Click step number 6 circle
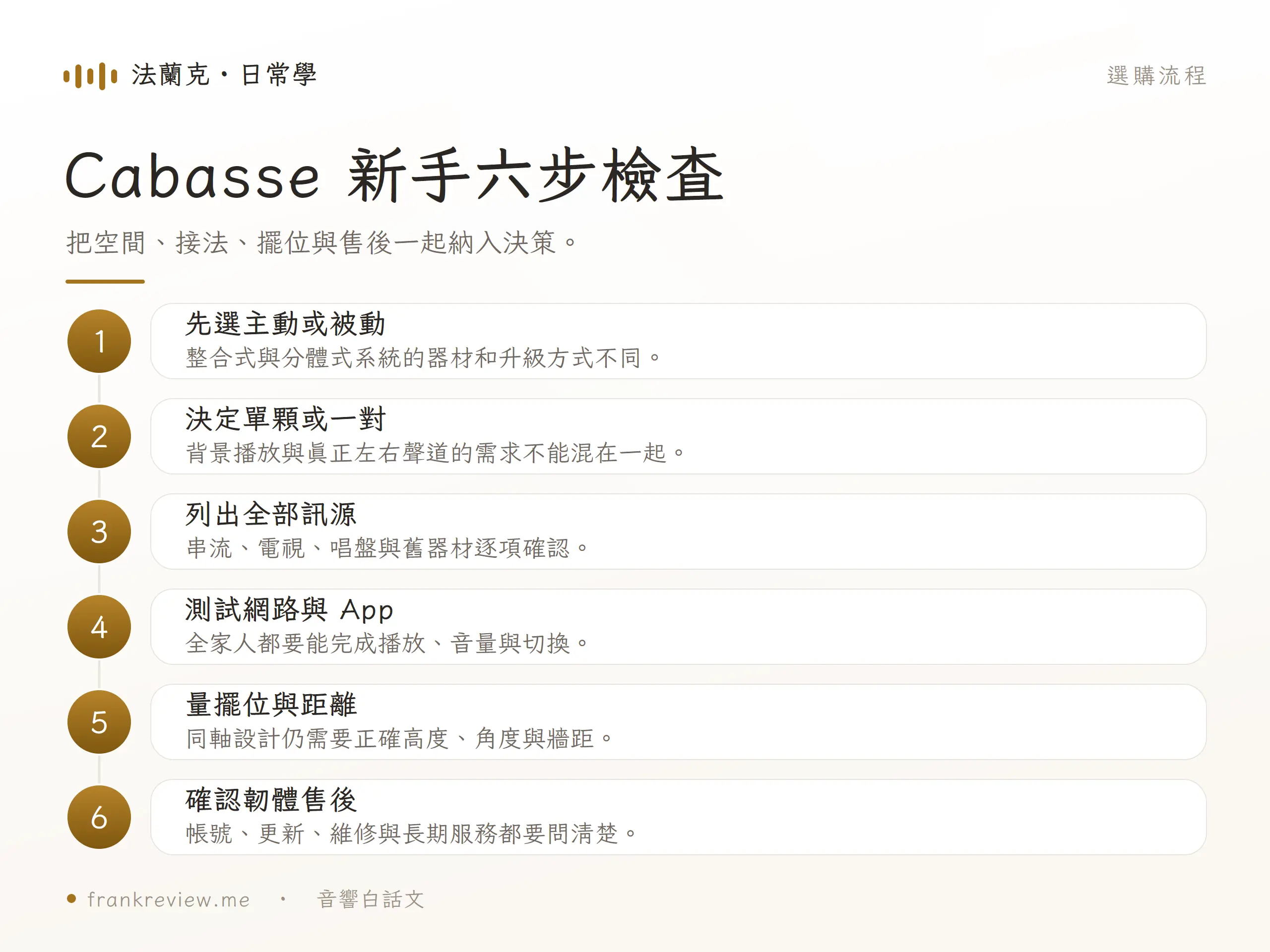Image resolution: width=1270 pixels, height=952 pixels. pyautogui.click(x=99, y=818)
